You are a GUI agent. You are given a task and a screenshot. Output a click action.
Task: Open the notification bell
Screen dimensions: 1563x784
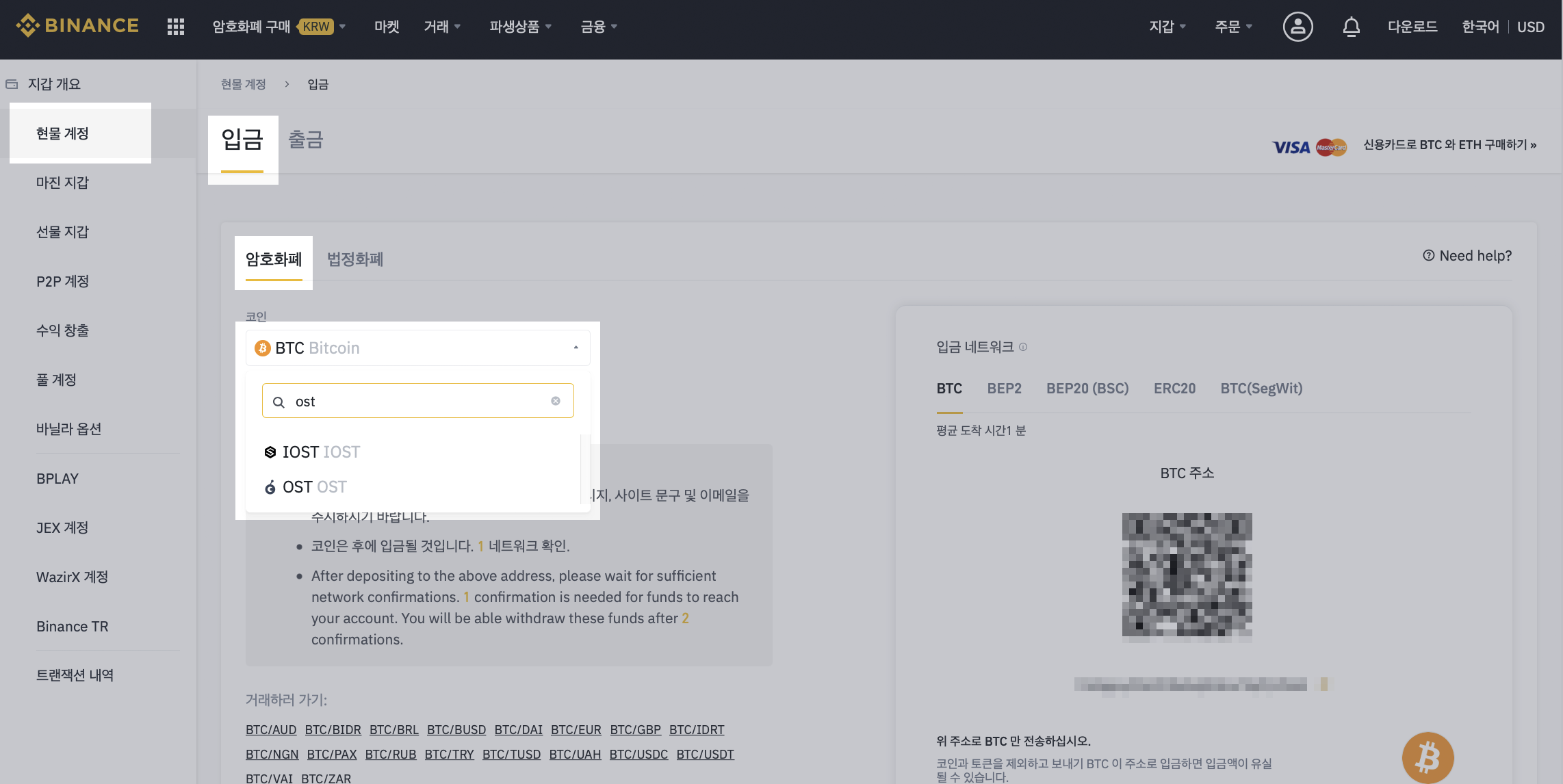1351,27
